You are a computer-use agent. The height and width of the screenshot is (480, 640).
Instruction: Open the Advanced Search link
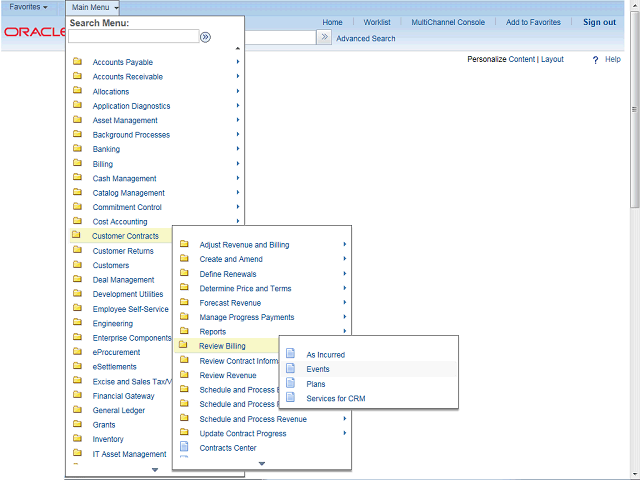365,39
